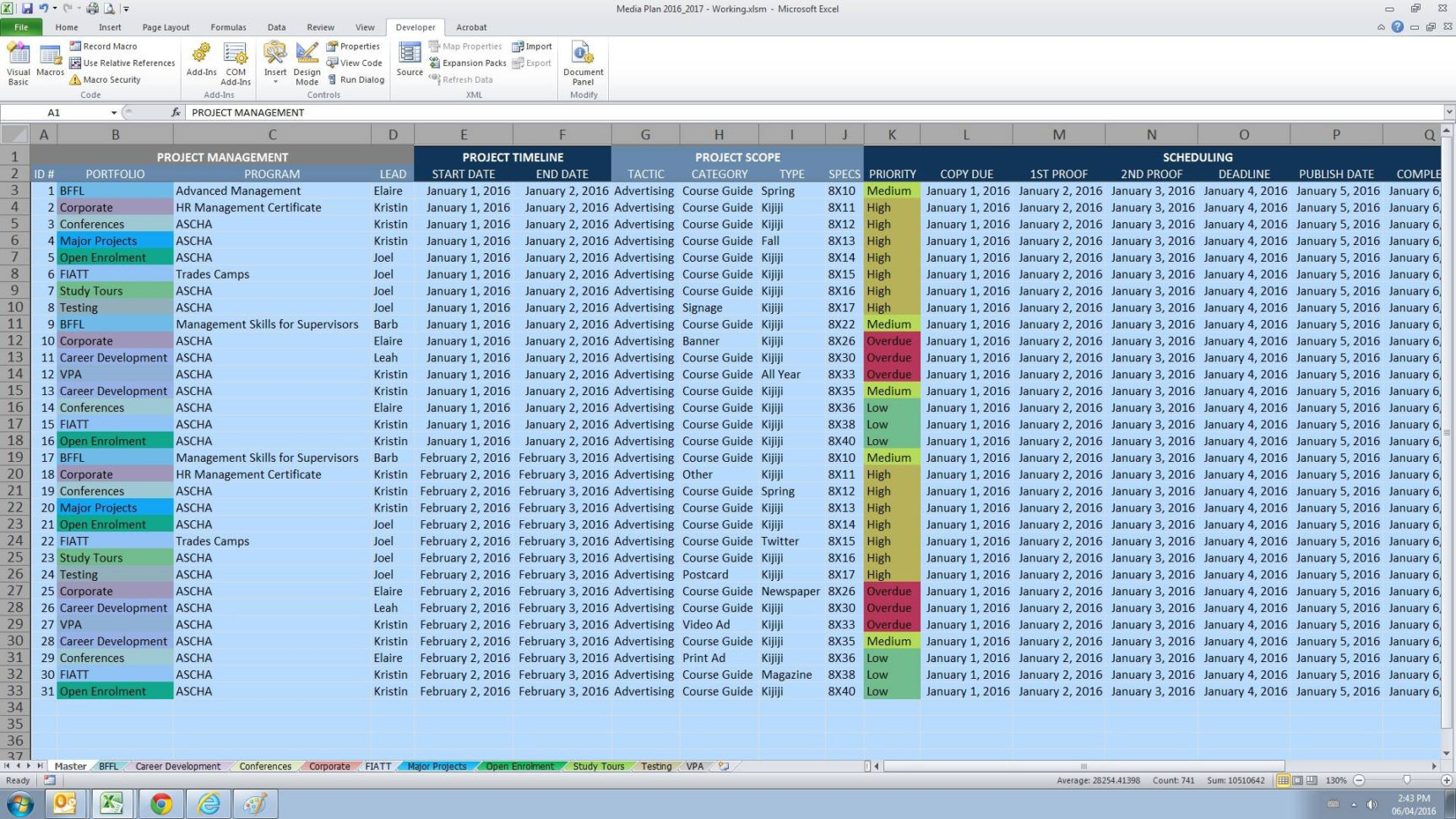
Task: Click the Add-Ins button
Action: [x=201, y=61]
